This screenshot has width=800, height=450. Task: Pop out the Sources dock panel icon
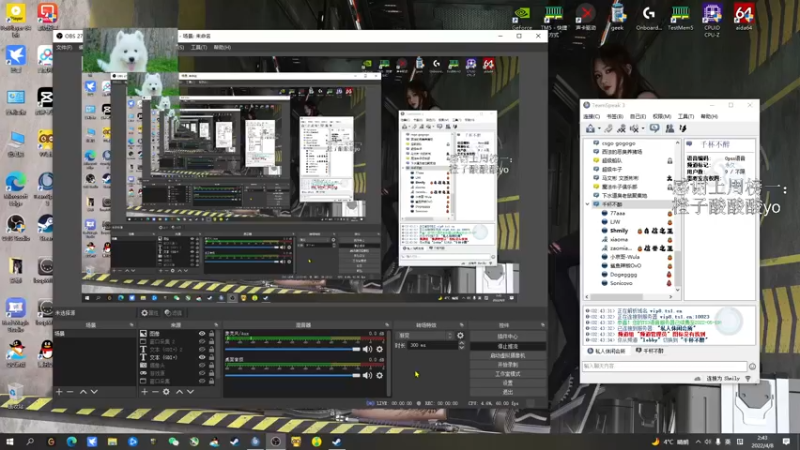(x=216, y=325)
